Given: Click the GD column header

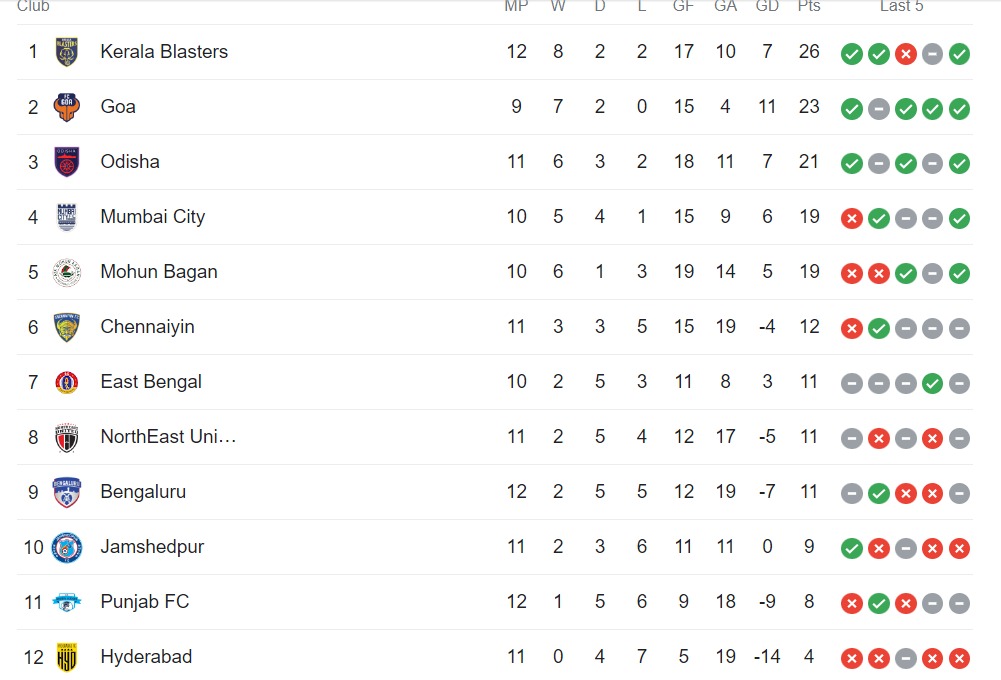Looking at the screenshot, I should click(x=767, y=6).
